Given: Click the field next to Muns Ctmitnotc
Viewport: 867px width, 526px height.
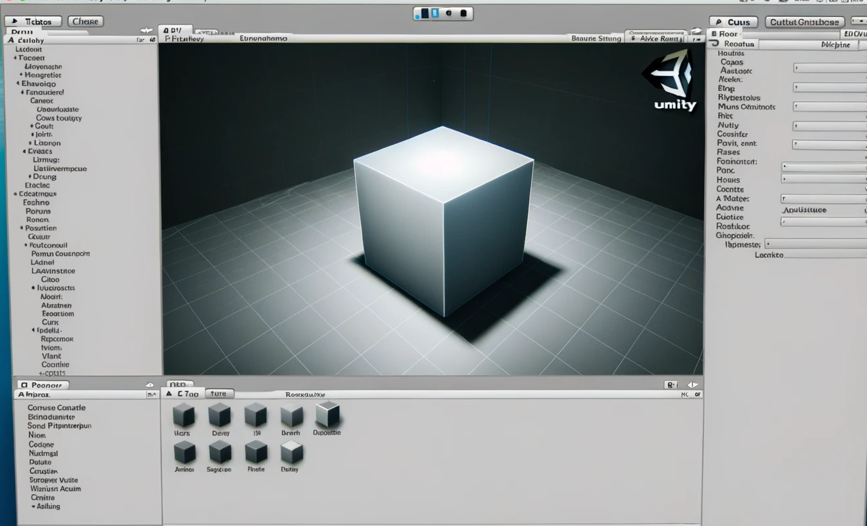Looking at the screenshot, I should (829, 106).
